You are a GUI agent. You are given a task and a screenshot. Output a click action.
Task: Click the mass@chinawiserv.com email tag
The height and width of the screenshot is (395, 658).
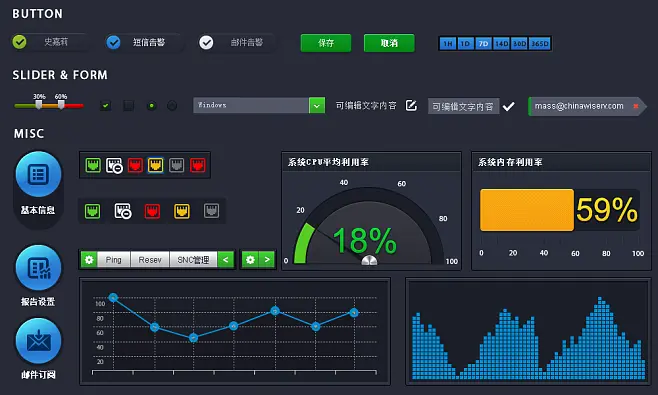(587, 106)
